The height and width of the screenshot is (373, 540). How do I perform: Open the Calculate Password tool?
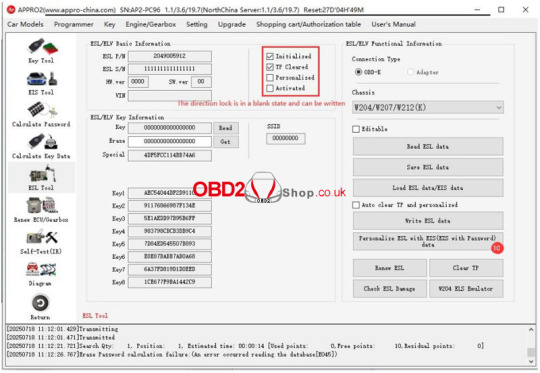pyautogui.click(x=41, y=115)
